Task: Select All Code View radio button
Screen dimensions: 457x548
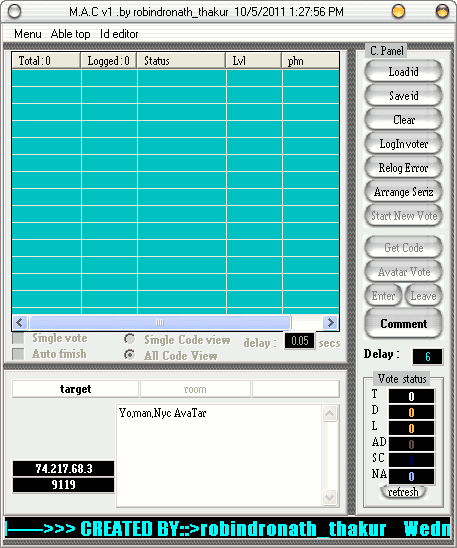Action: [129, 355]
